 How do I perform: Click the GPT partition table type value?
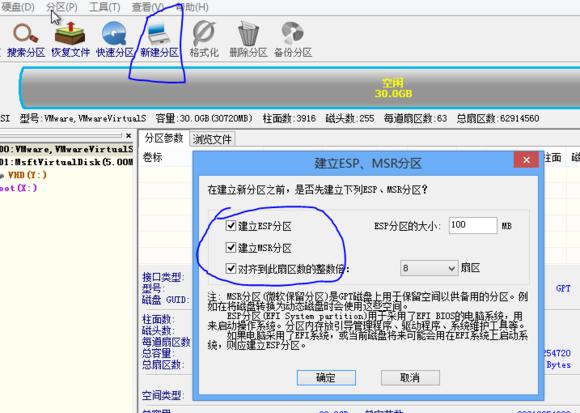coord(563,288)
